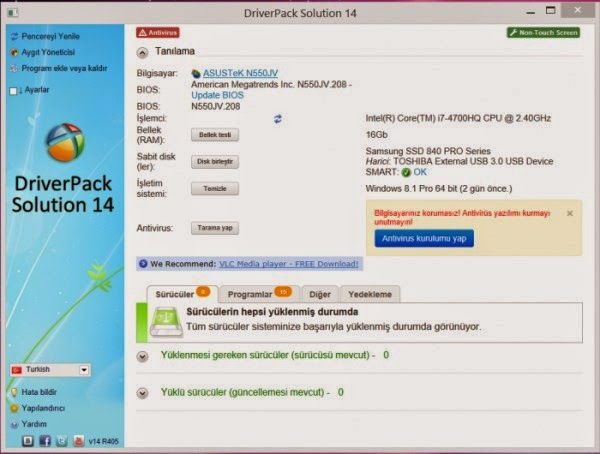
Task: Open the ASUSTeK N550JV link
Action: pyautogui.click(x=240, y=73)
